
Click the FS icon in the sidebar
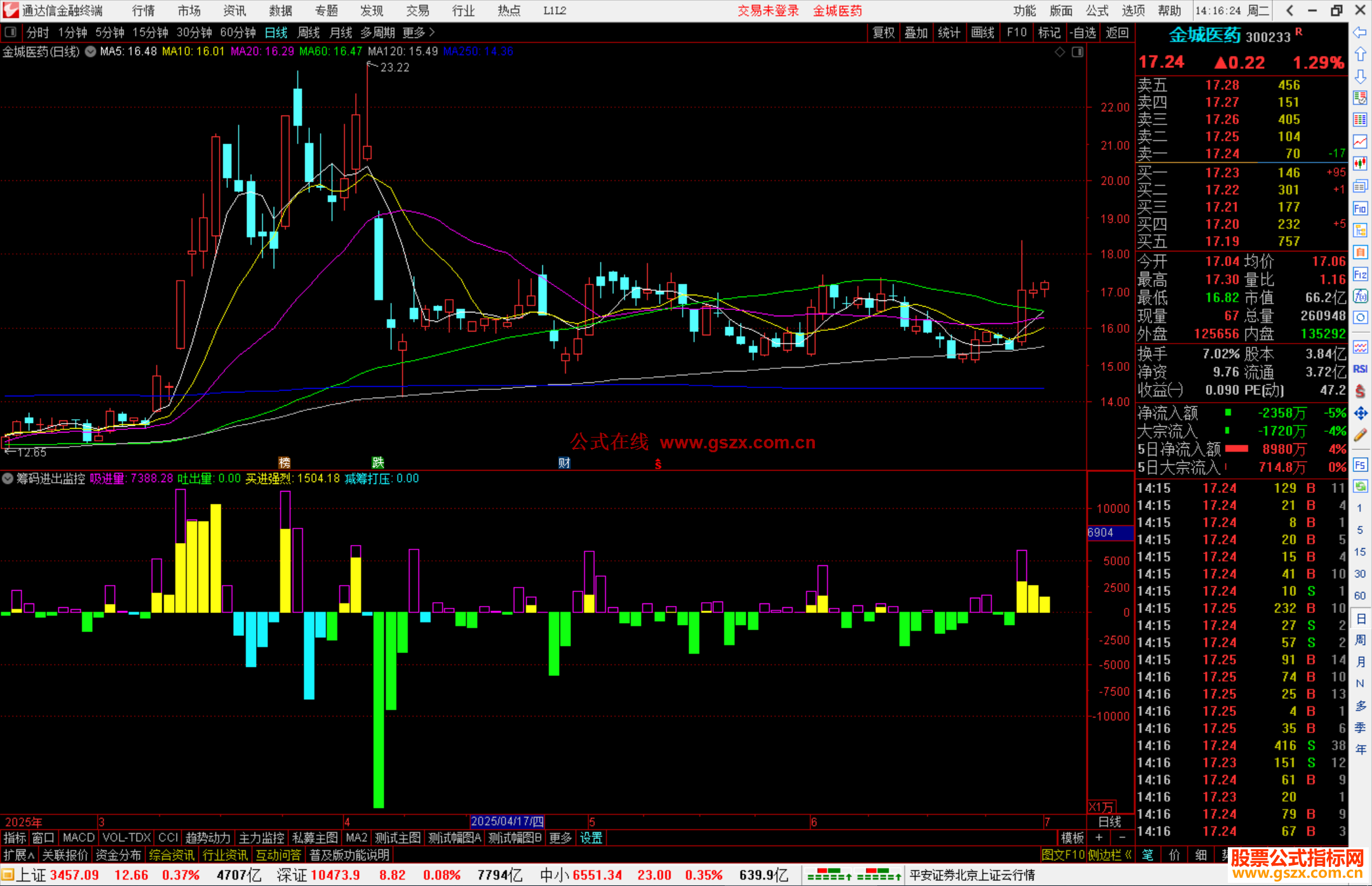tap(1360, 465)
